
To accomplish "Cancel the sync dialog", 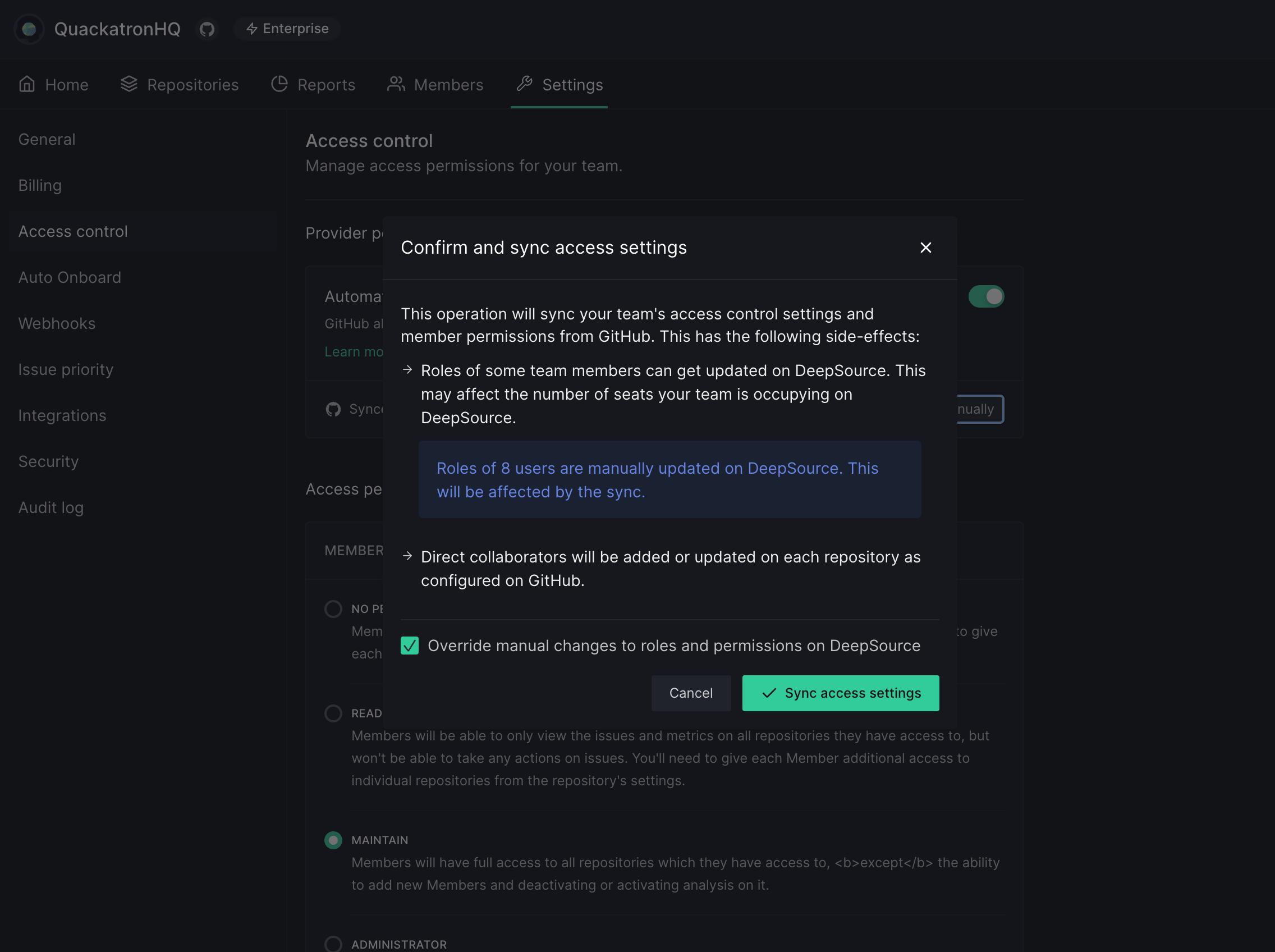I will tap(690, 693).
